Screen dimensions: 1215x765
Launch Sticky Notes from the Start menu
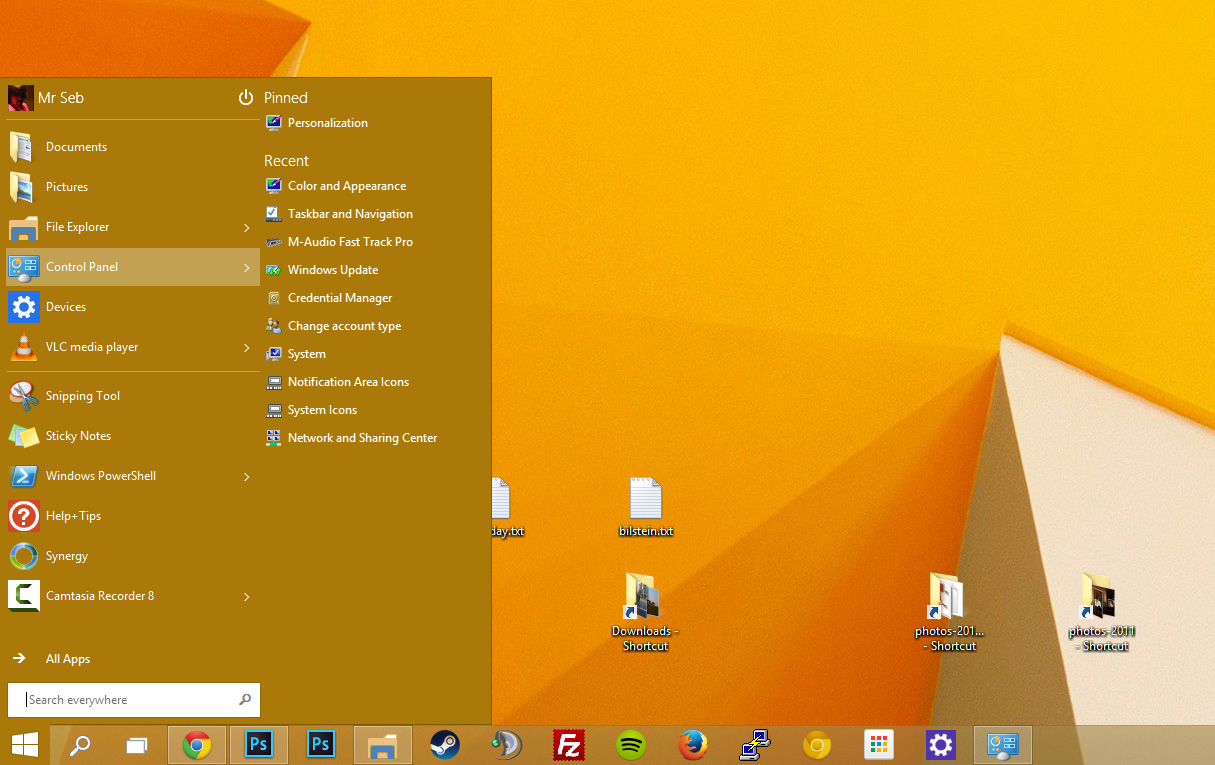click(x=78, y=436)
